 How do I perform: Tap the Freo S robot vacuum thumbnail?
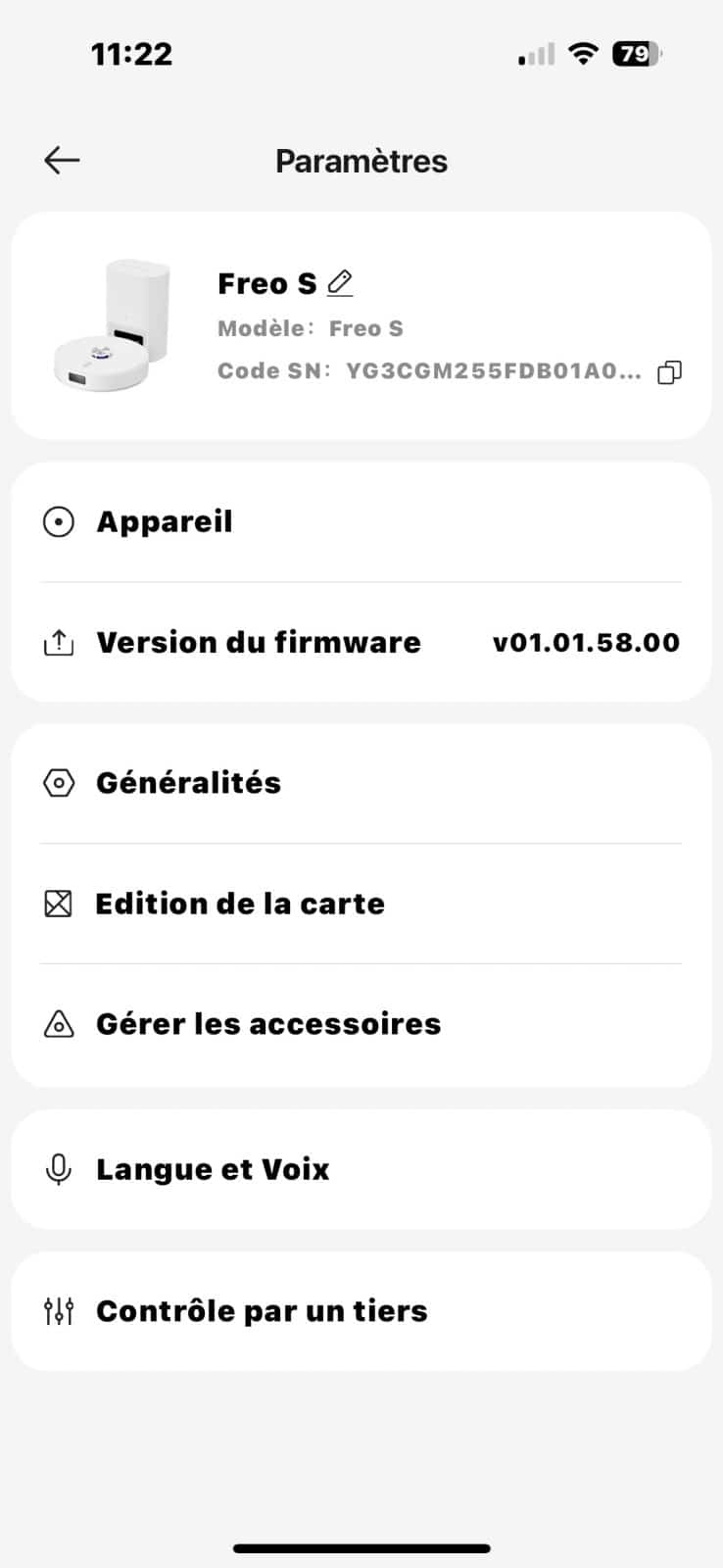point(112,325)
